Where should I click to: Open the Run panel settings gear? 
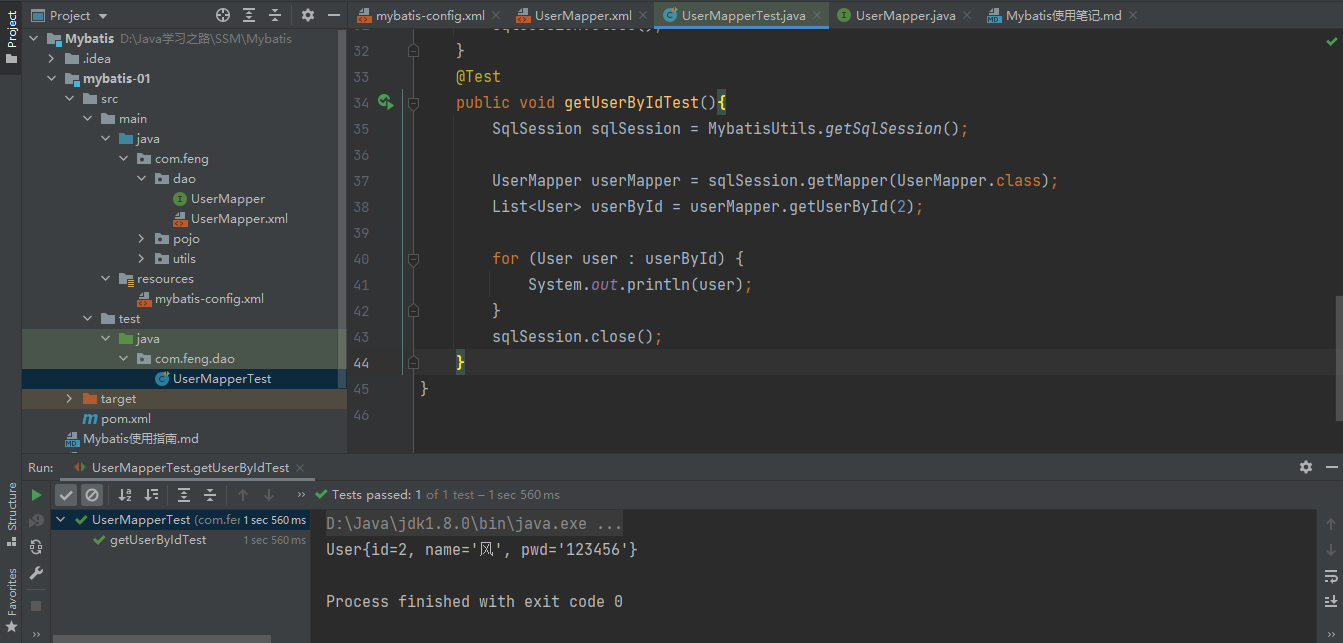[x=1306, y=467]
